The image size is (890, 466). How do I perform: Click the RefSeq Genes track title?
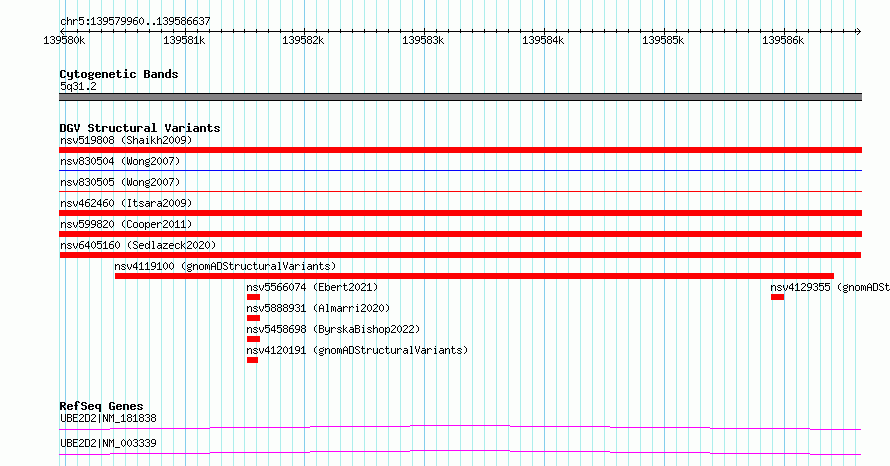101,406
